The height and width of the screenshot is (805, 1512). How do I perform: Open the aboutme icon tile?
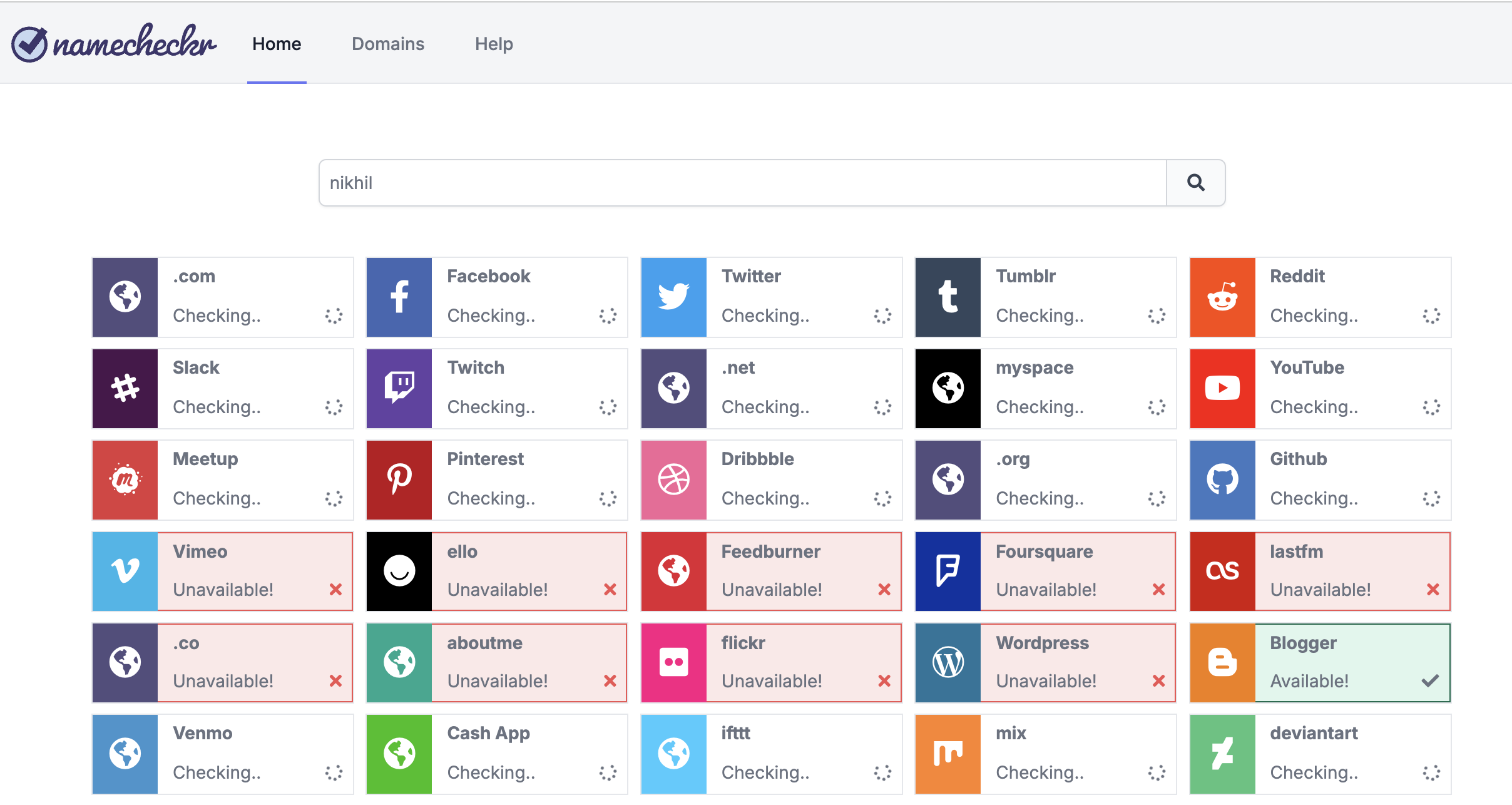pos(399,663)
